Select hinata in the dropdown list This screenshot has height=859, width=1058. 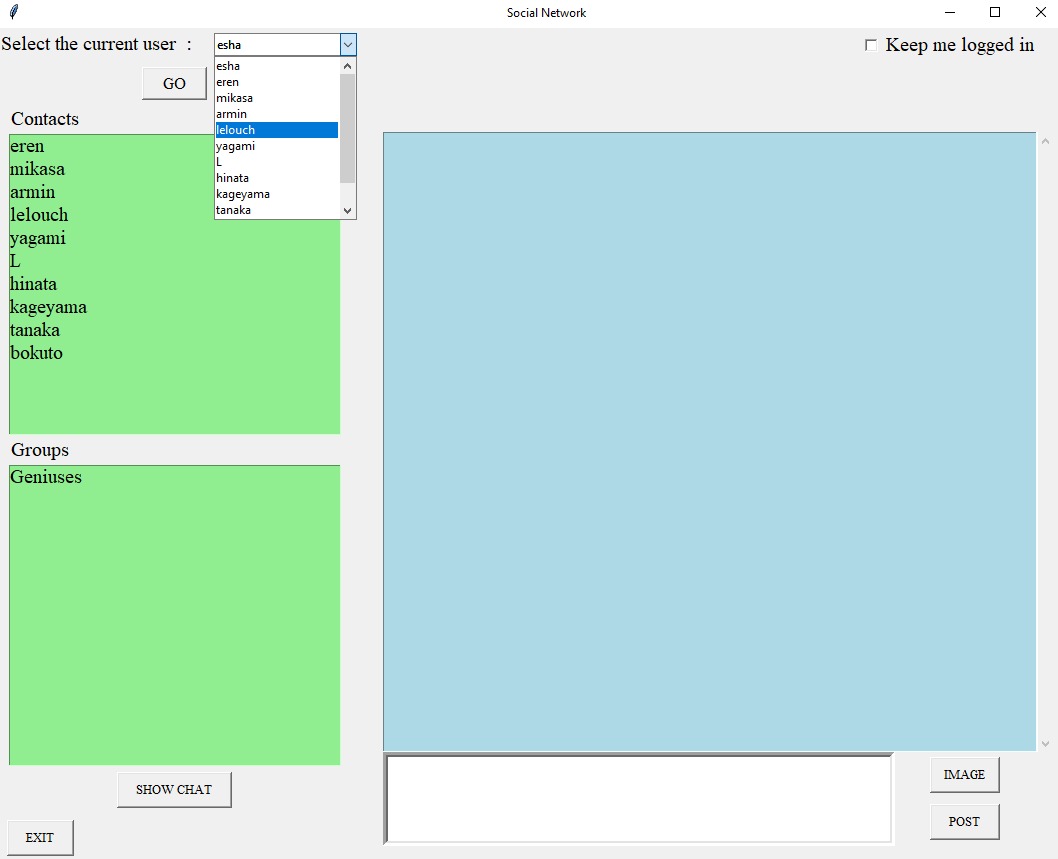coord(277,178)
